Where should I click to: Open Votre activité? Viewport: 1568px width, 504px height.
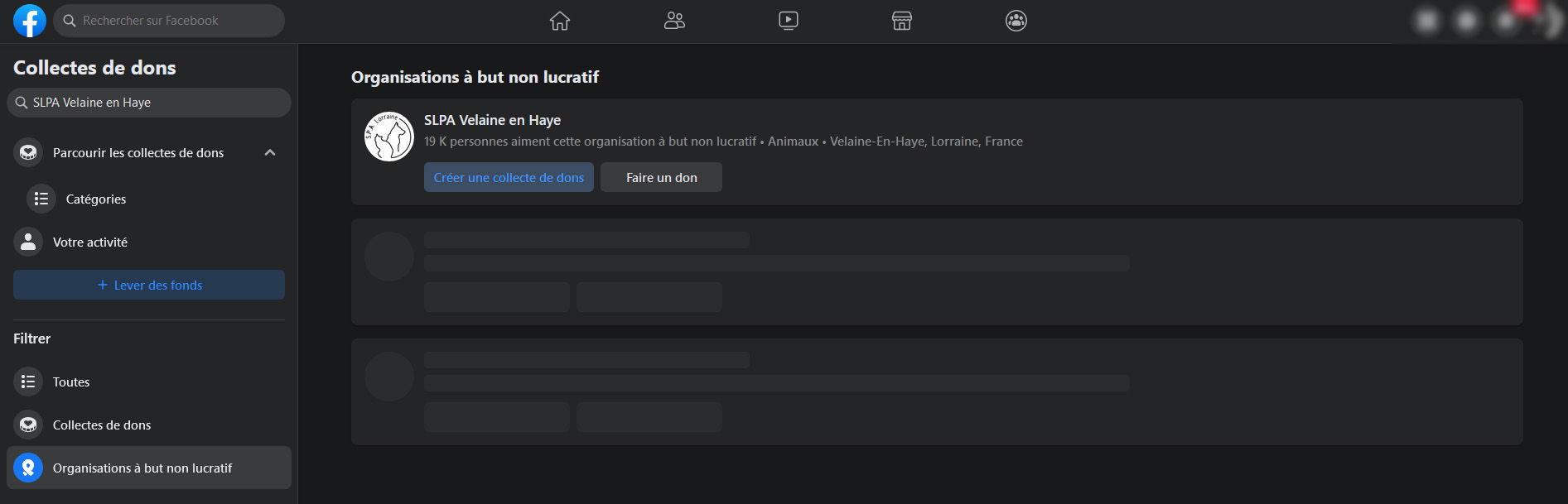click(149, 242)
